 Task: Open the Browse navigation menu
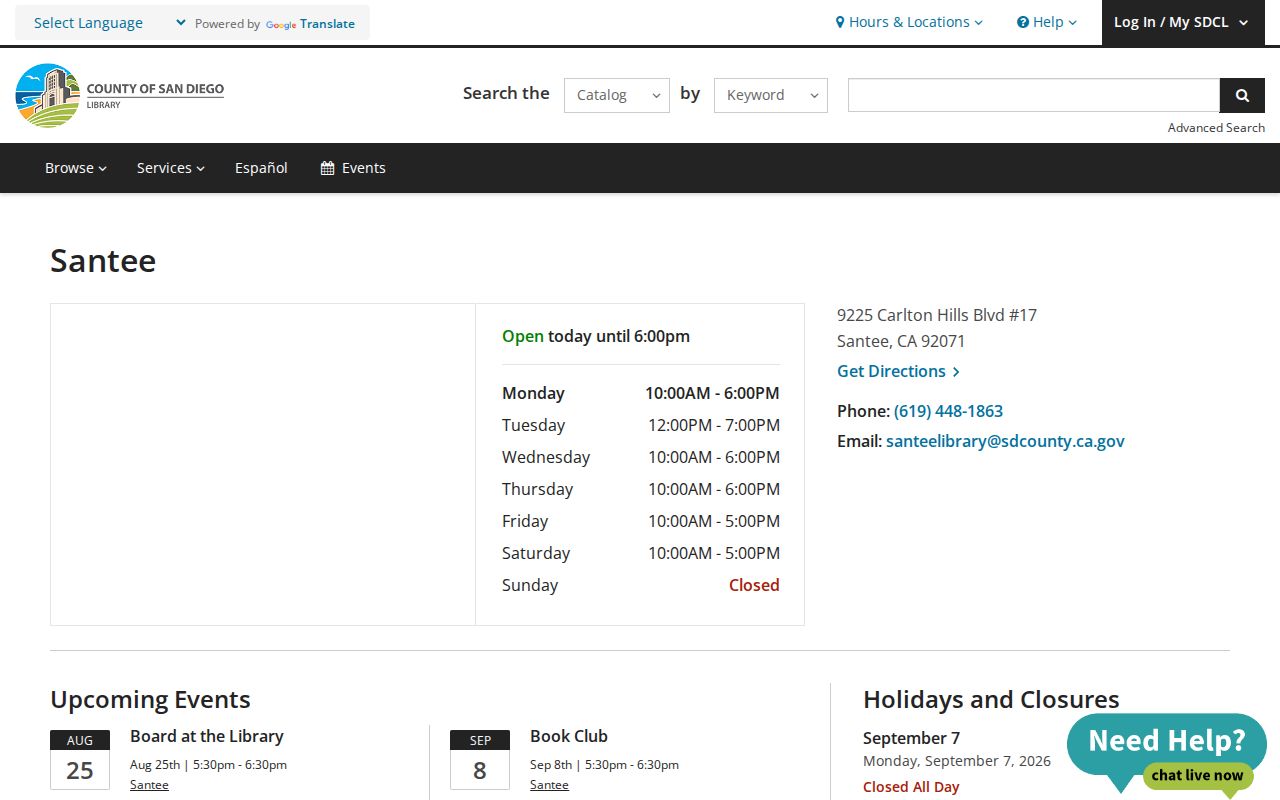click(x=76, y=168)
